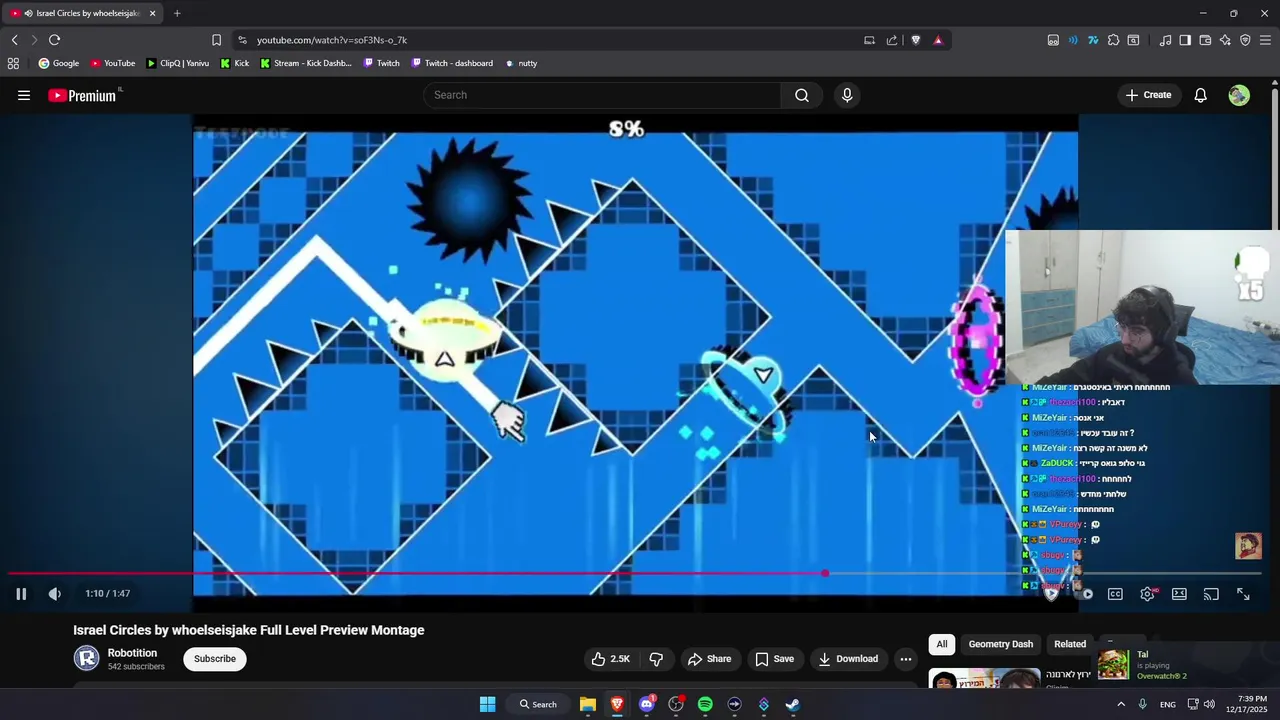This screenshot has width=1280, height=720.
Task: Save the video to a playlist
Action: click(x=775, y=659)
